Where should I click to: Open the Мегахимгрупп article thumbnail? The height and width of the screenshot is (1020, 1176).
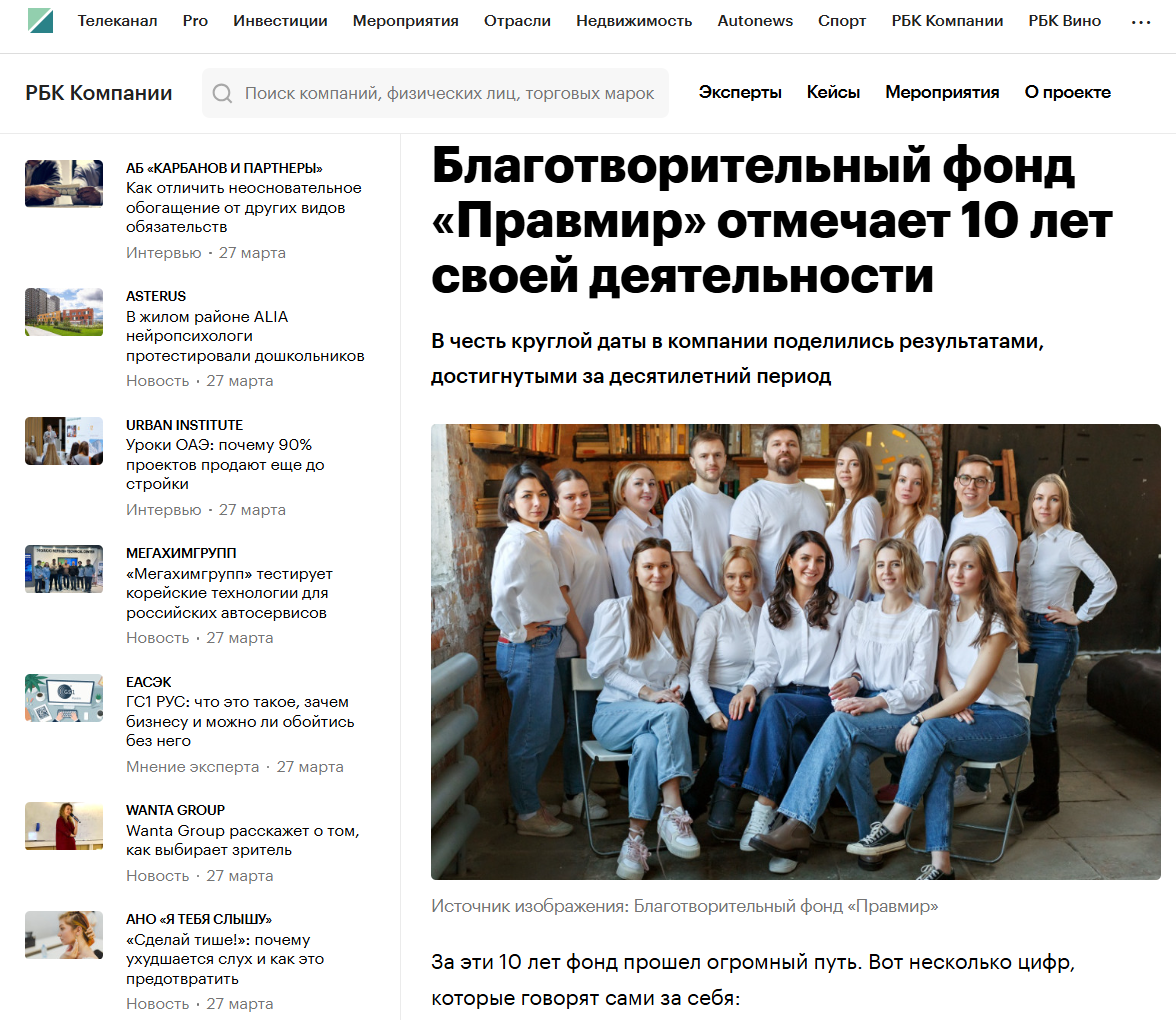pos(64,569)
